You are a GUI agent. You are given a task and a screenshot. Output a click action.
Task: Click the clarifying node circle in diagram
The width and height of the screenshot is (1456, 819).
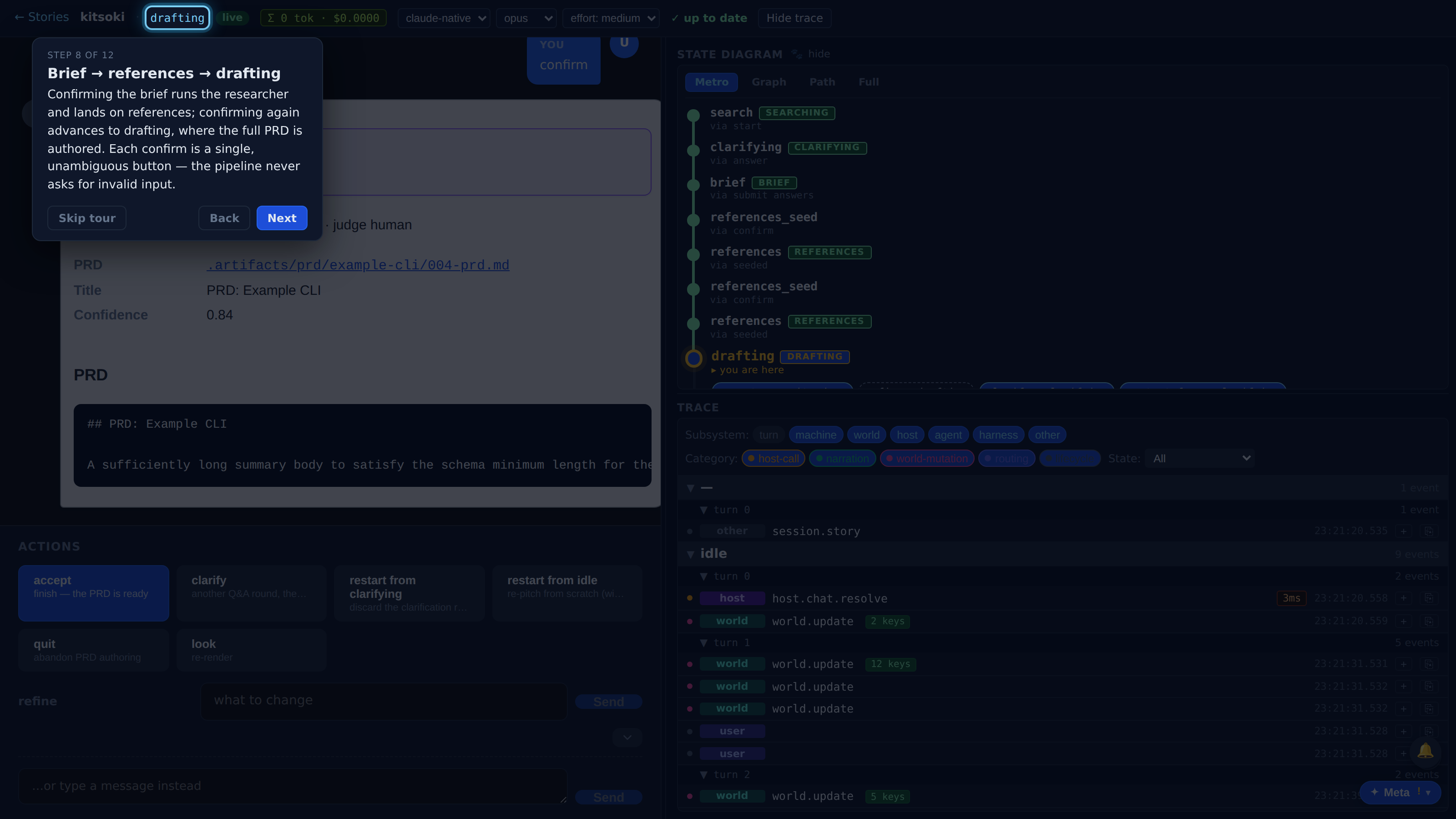(x=693, y=150)
